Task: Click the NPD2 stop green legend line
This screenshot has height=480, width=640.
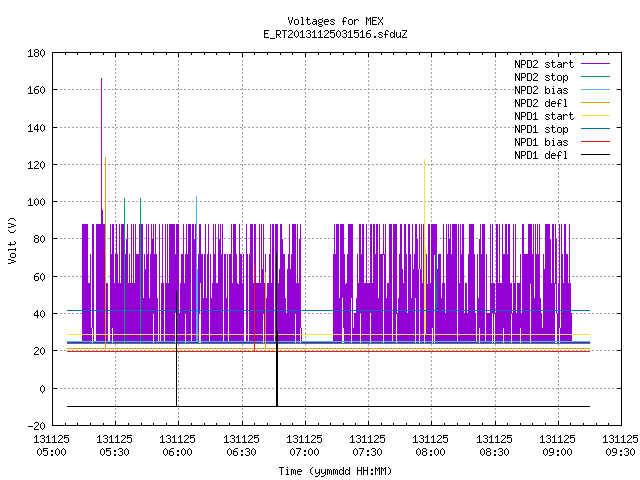Action: point(595,76)
